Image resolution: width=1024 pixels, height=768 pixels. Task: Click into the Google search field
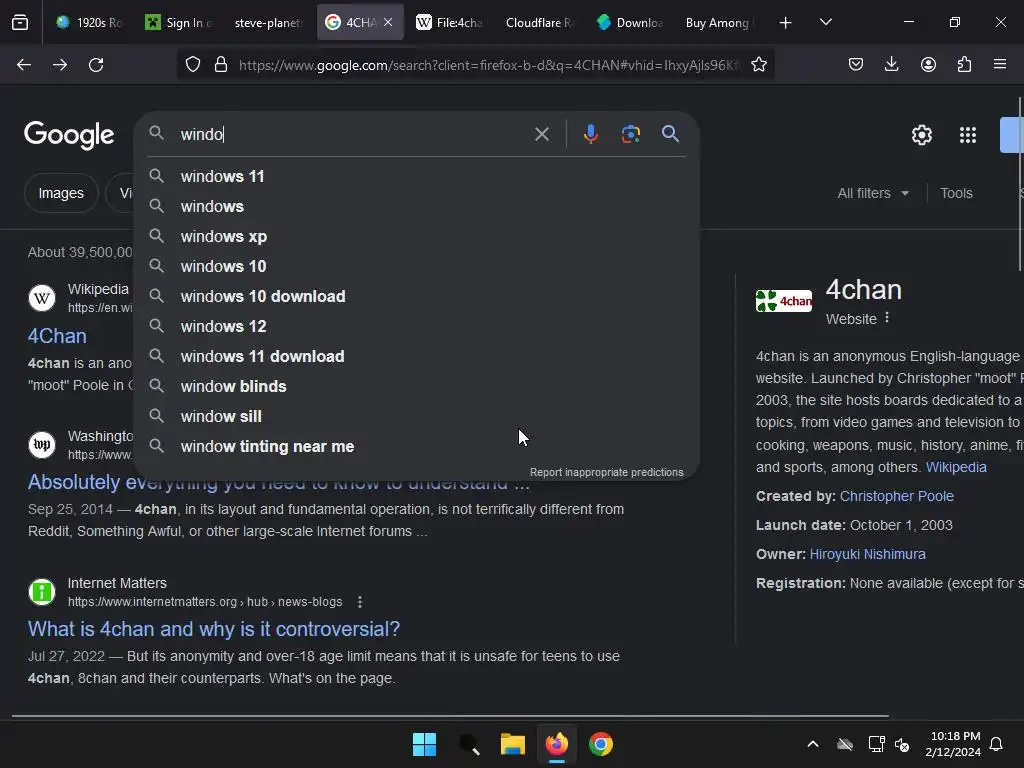[353, 135]
